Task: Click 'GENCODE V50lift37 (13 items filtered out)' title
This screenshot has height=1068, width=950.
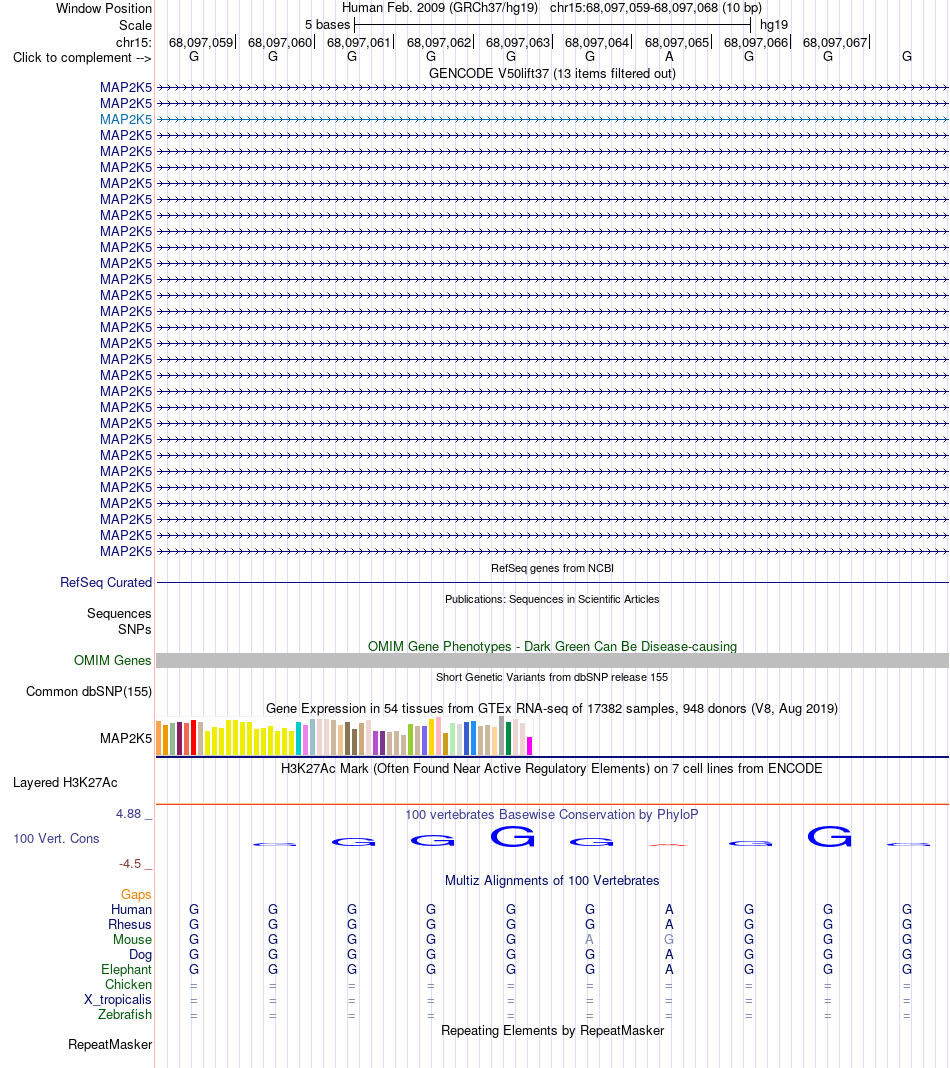Action: click(x=552, y=74)
